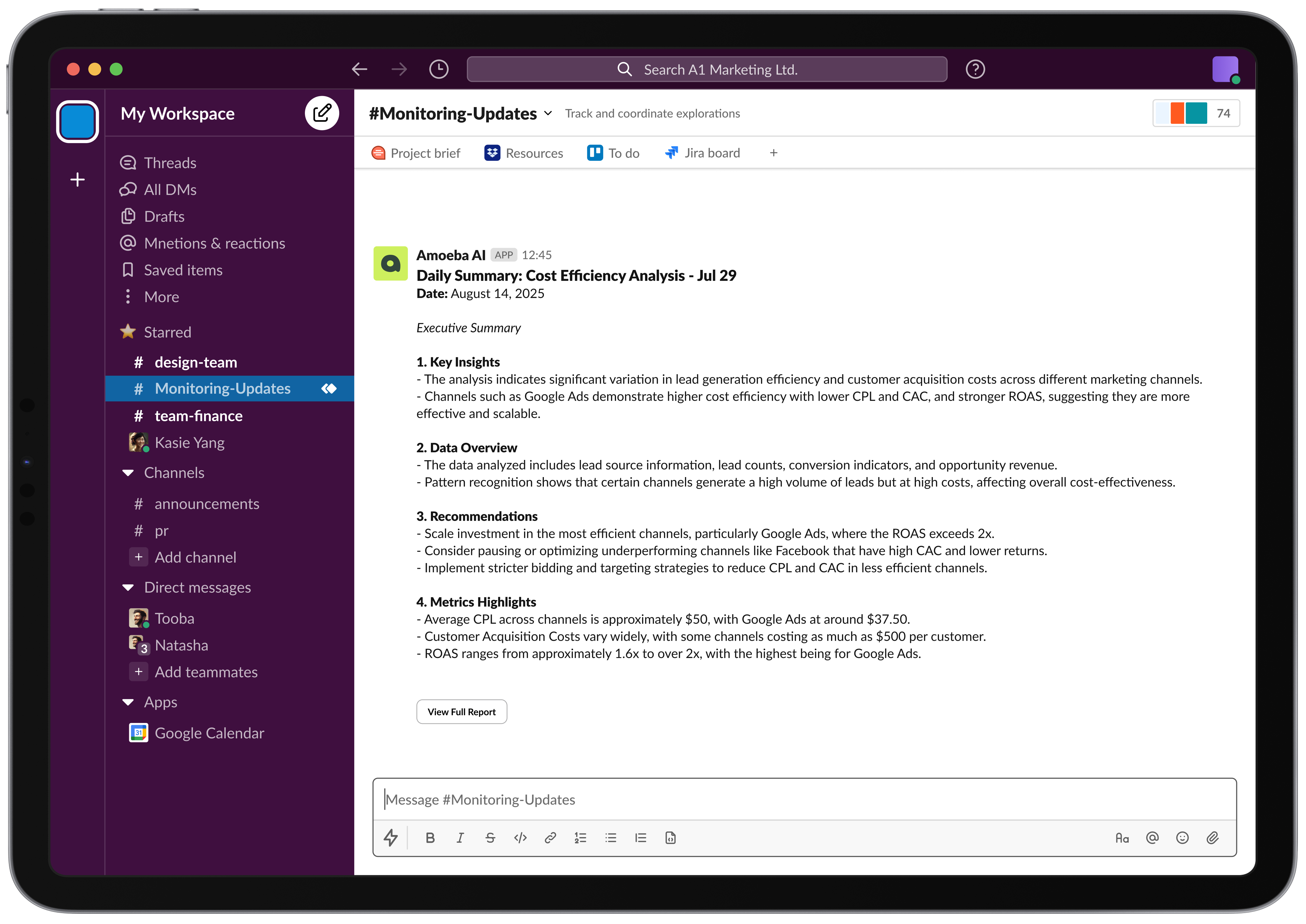The height and width of the screenshot is (924, 1306).
Task: Toggle strikethrough formatting
Action: click(x=490, y=837)
